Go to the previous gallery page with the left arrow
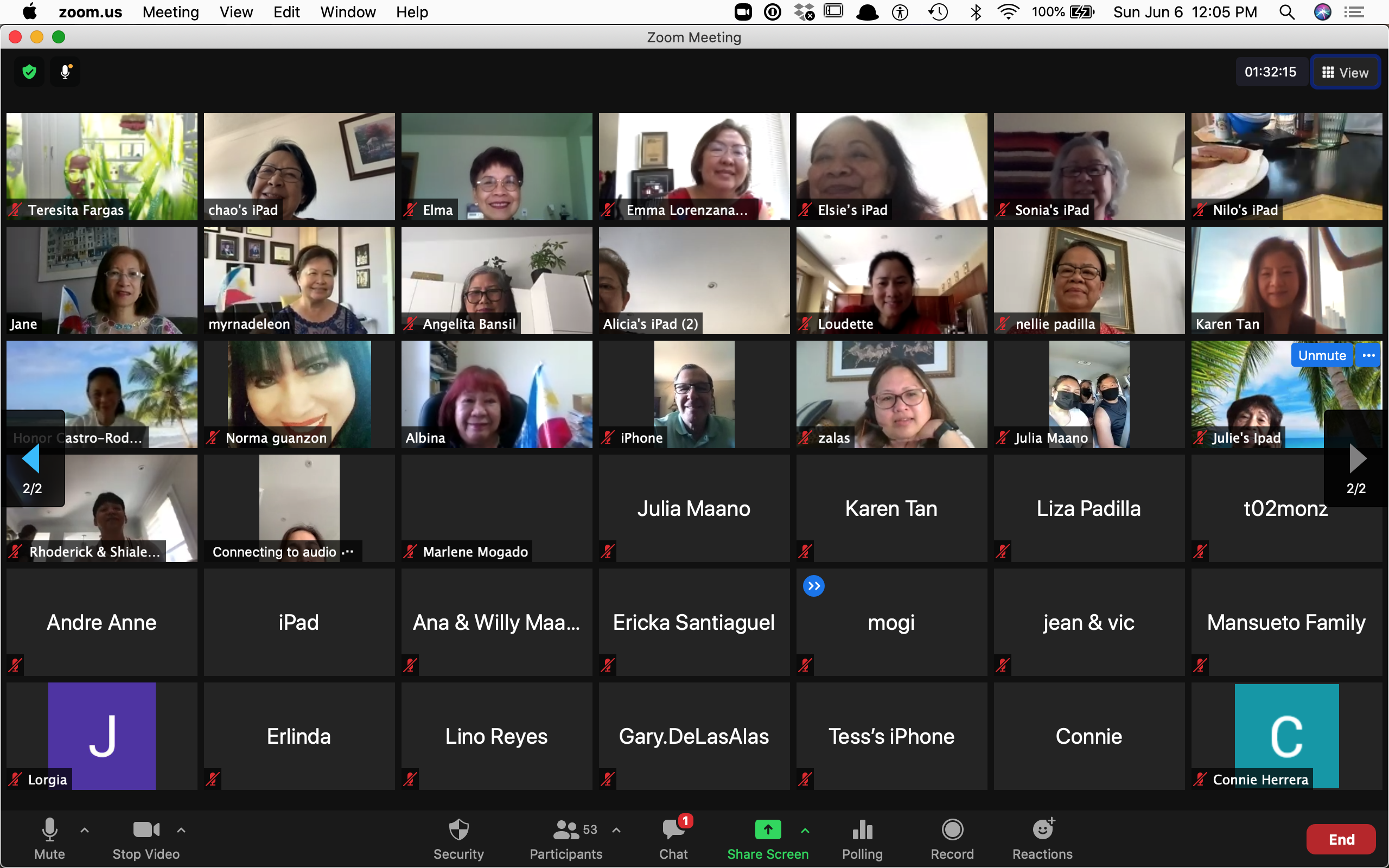Screen dimensions: 1389x868 pos(31,459)
